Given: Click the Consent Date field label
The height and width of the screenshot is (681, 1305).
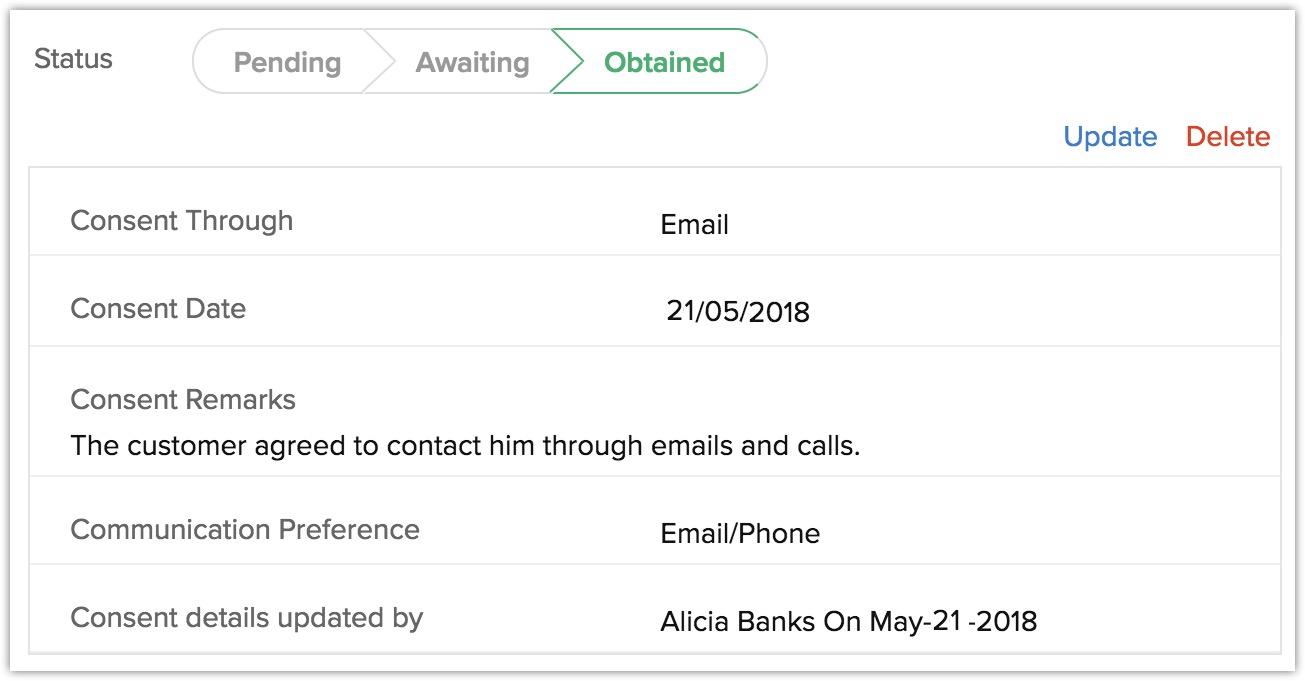Looking at the screenshot, I should coord(158,309).
